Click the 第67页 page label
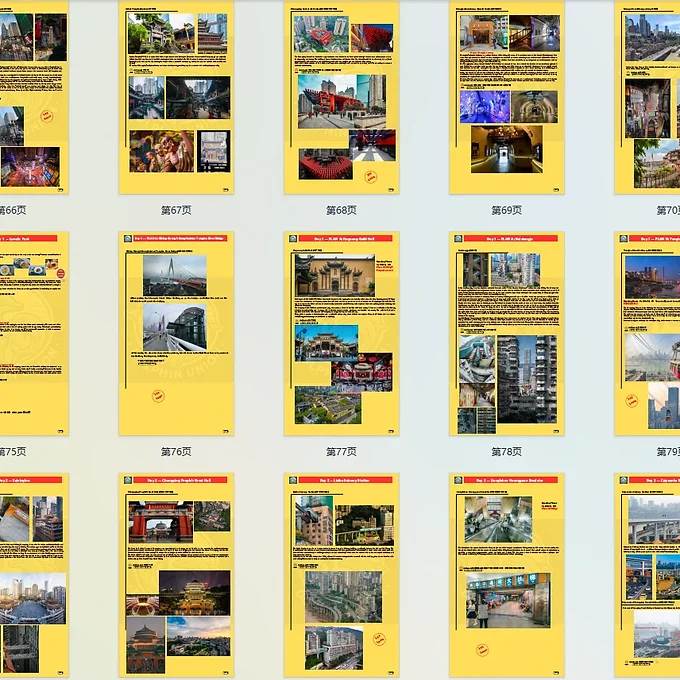Screen dimensions: 680x680 click(176, 211)
